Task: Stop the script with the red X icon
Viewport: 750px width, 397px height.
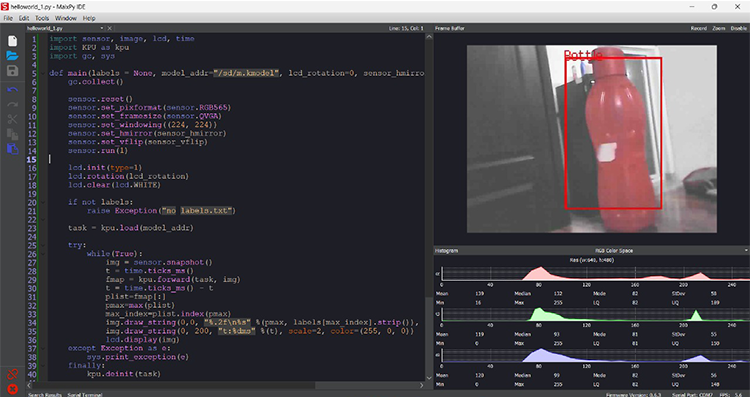Action: [12, 389]
